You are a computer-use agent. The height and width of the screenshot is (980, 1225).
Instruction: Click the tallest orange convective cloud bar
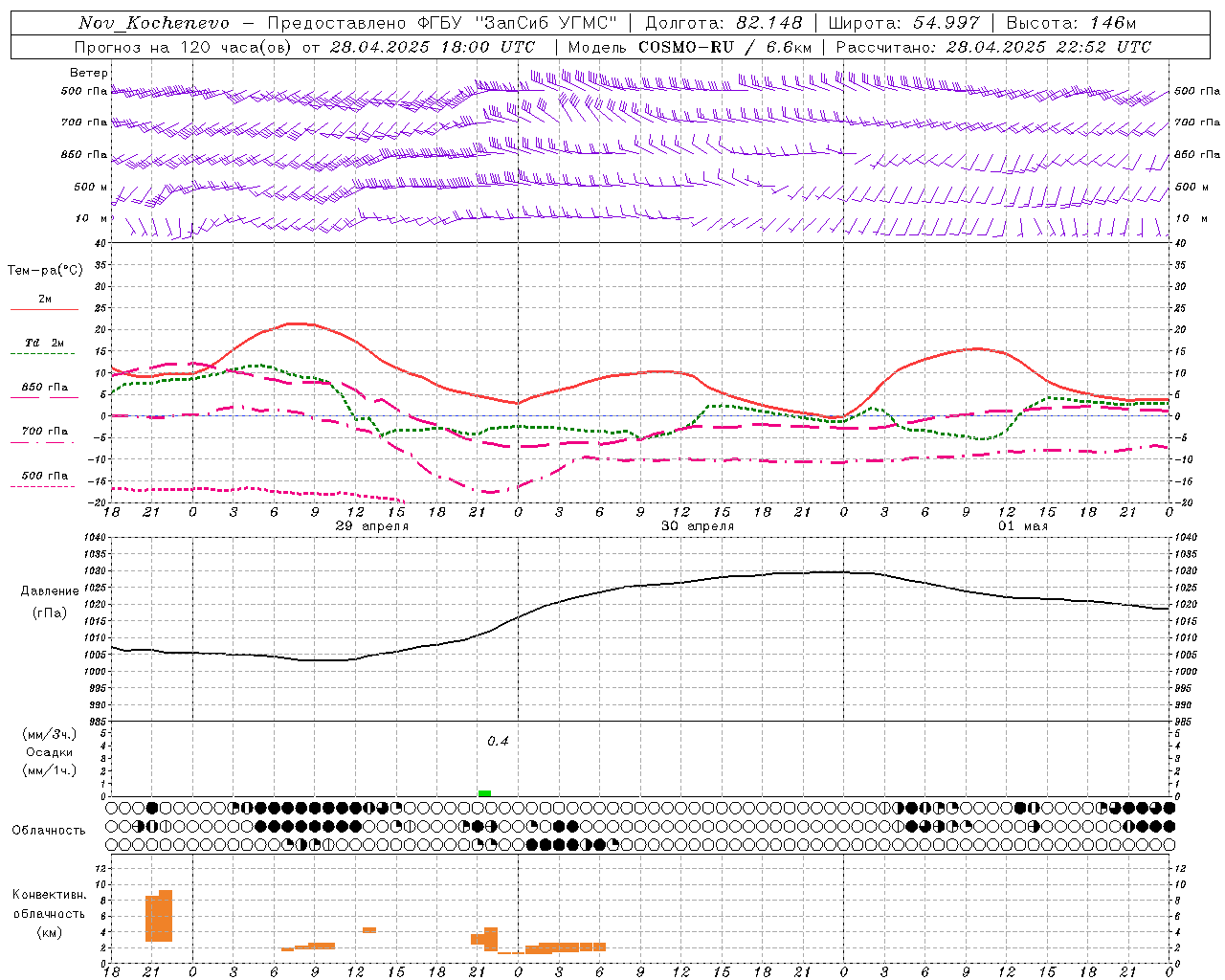166,916
